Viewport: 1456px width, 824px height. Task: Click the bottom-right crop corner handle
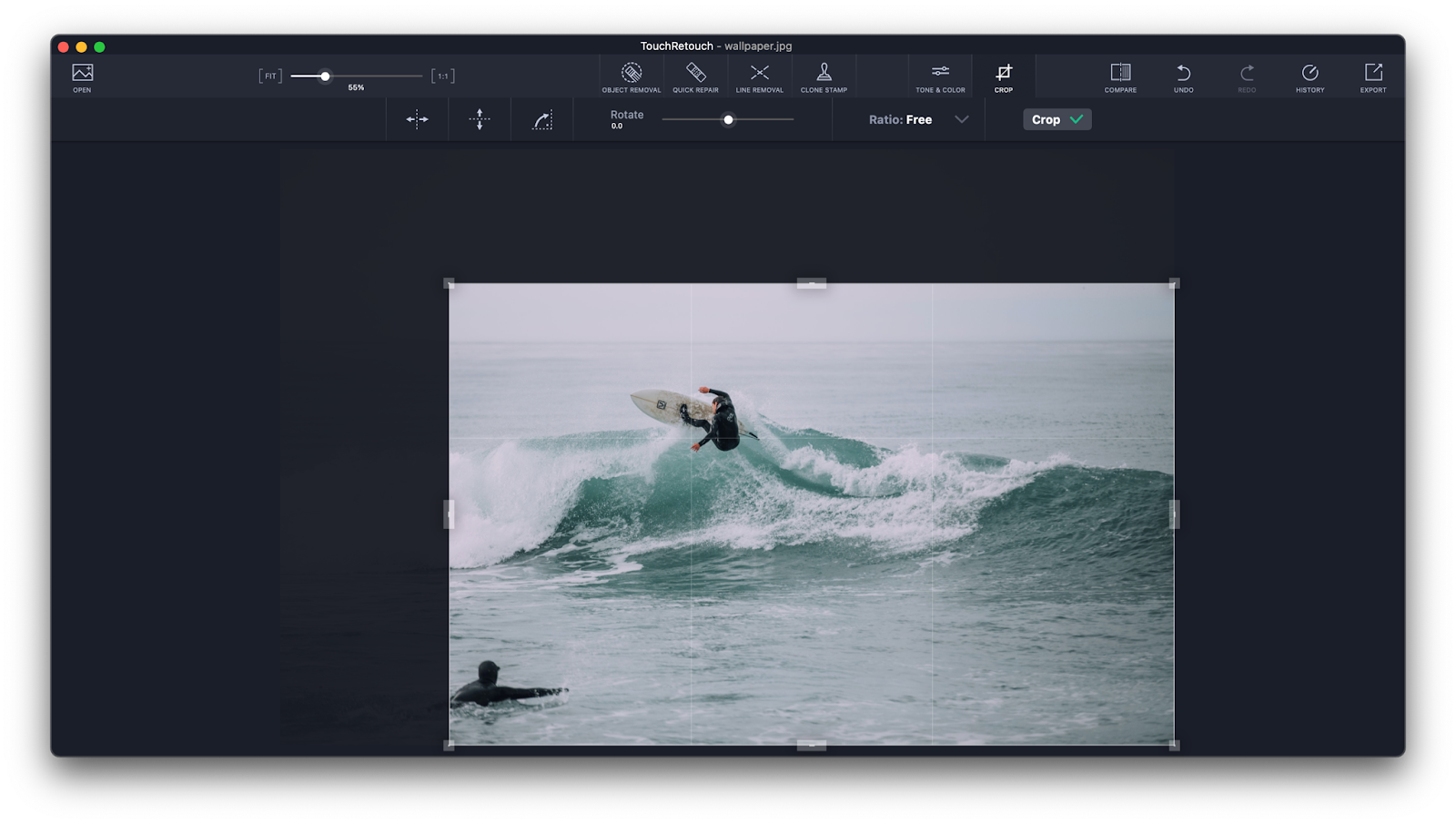point(1174,745)
